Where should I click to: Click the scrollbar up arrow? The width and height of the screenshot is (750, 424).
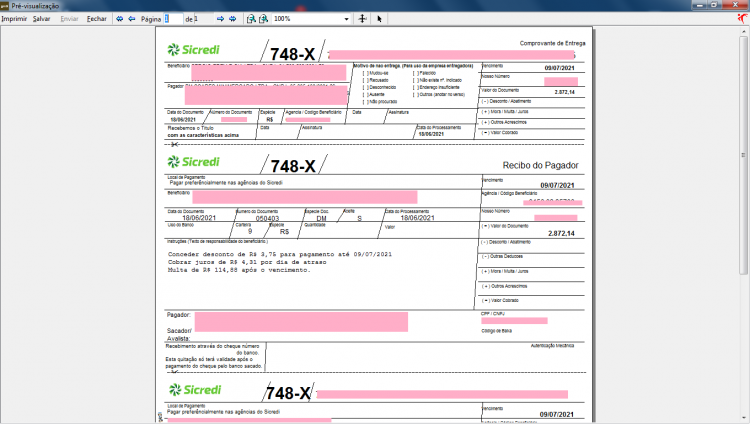pos(744,31)
